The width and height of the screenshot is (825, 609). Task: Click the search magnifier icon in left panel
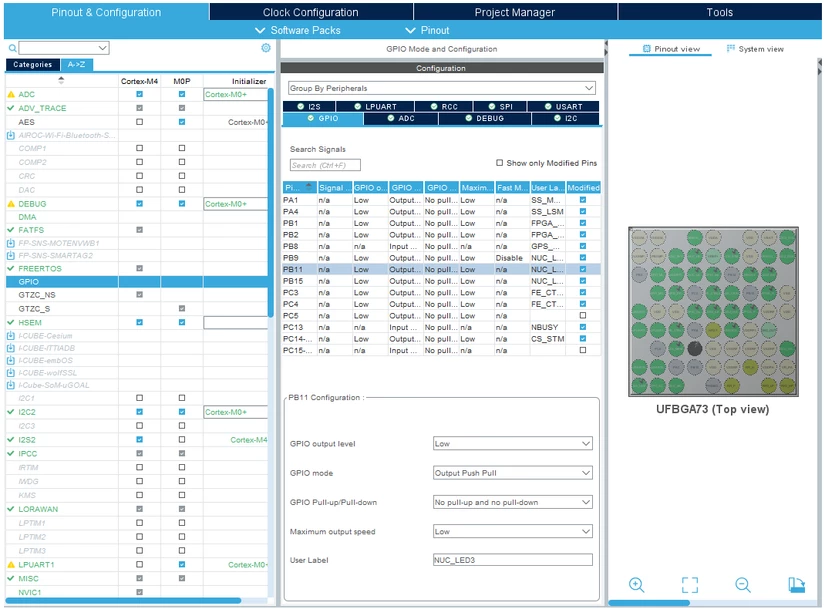pyautogui.click(x=12, y=48)
